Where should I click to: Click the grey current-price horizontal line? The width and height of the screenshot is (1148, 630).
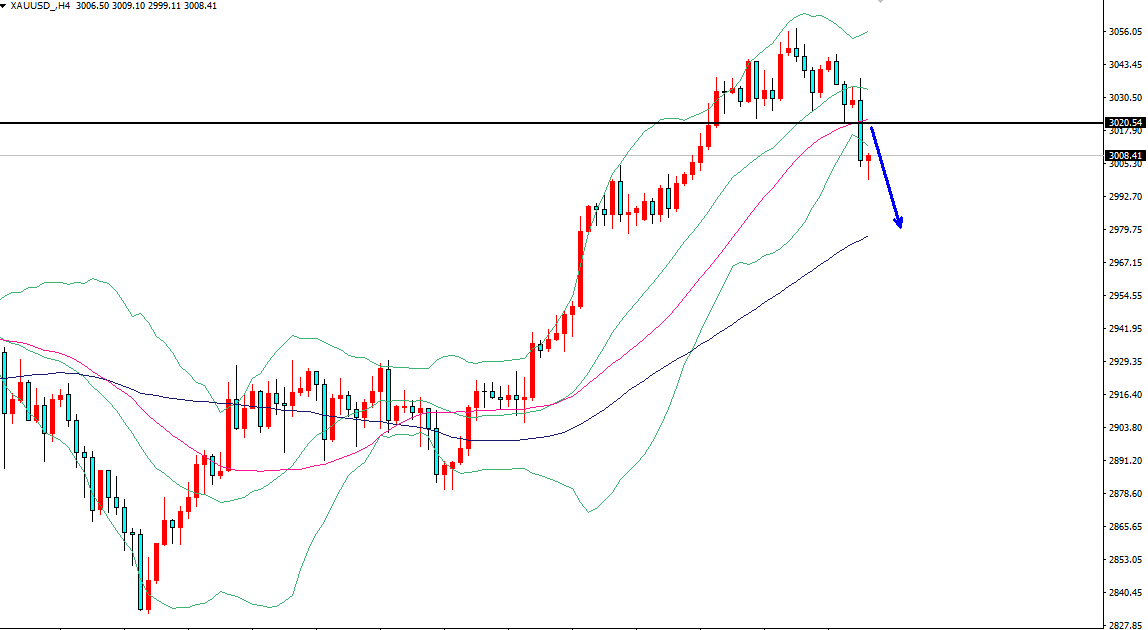click(500, 155)
